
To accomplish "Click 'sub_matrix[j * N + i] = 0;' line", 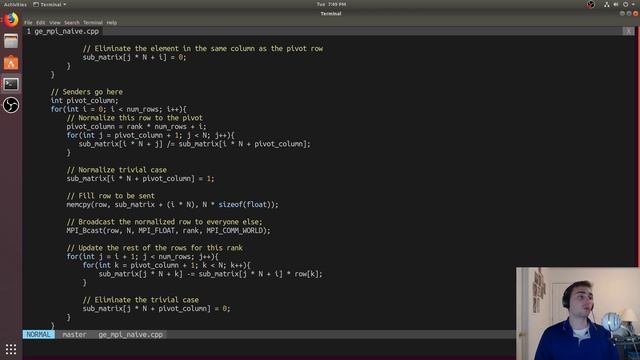I will (134, 57).
